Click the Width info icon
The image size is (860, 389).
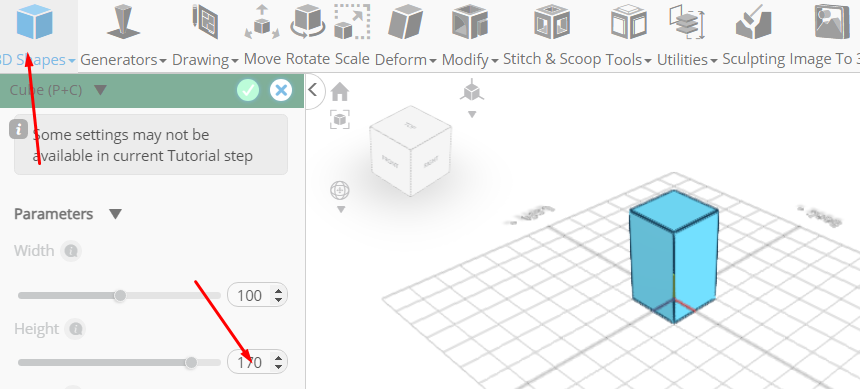pos(71,251)
